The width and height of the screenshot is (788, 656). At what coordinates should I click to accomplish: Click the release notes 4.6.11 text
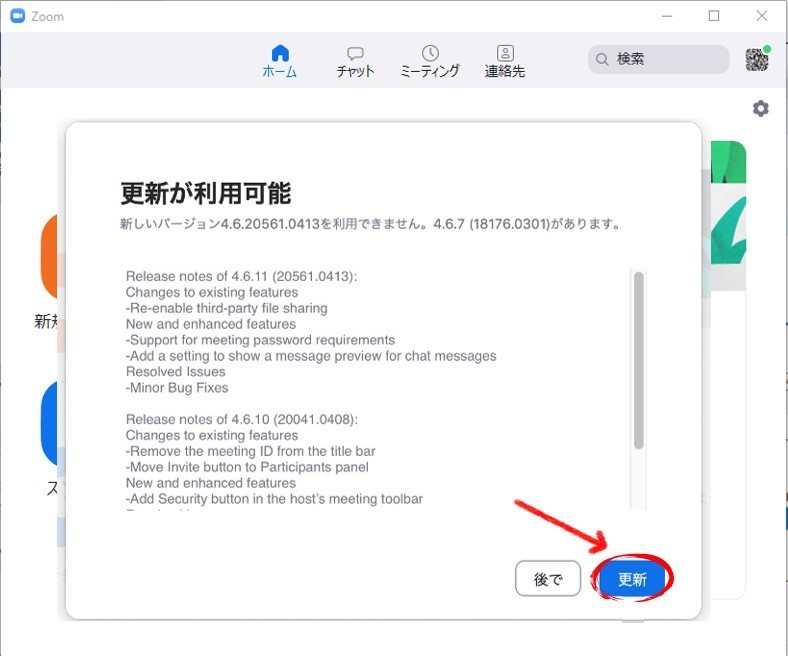point(241,276)
